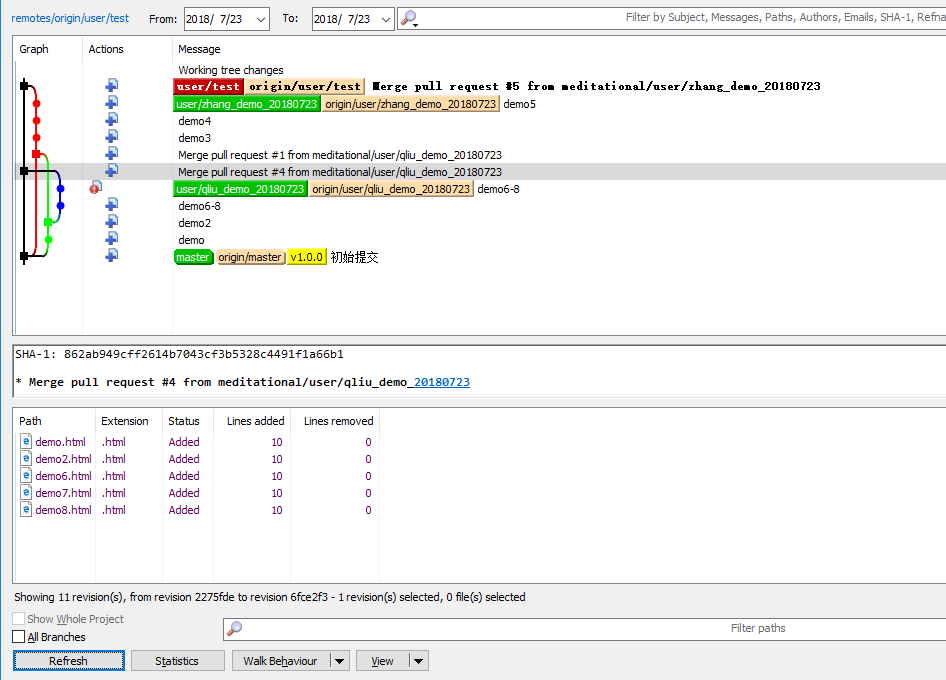
Task: Expand the View button dropdown arrow
Action: pos(418,661)
